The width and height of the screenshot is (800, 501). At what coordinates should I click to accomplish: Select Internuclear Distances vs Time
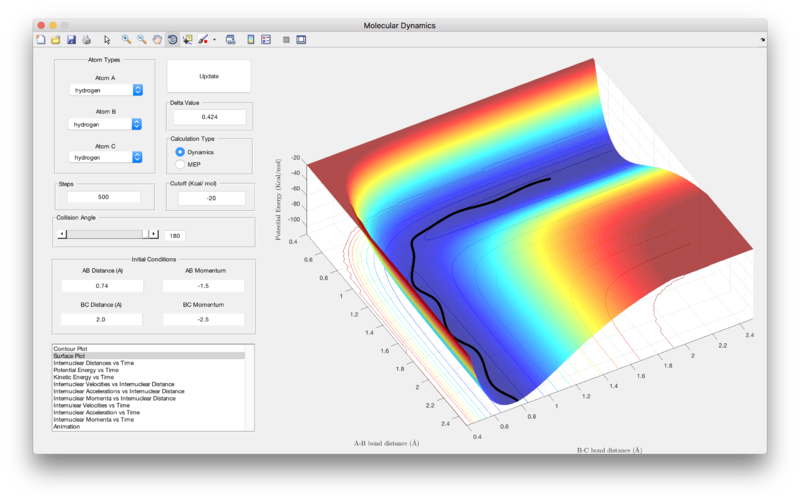point(148,363)
